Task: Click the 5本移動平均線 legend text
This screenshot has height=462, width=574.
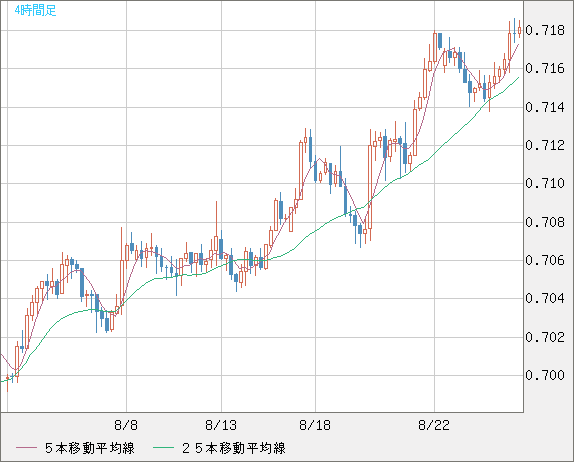Action: click(90, 448)
